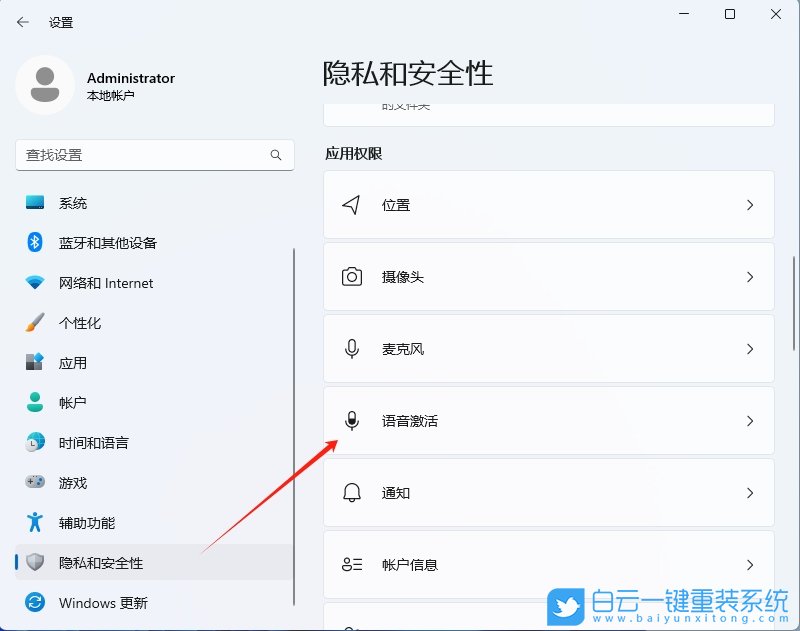Image resolution: width=800 pixels, height=631 pixels.
Task: Open 蓝牙和其他设备 via its Bluetooth icon
Action: coord(36,243)
